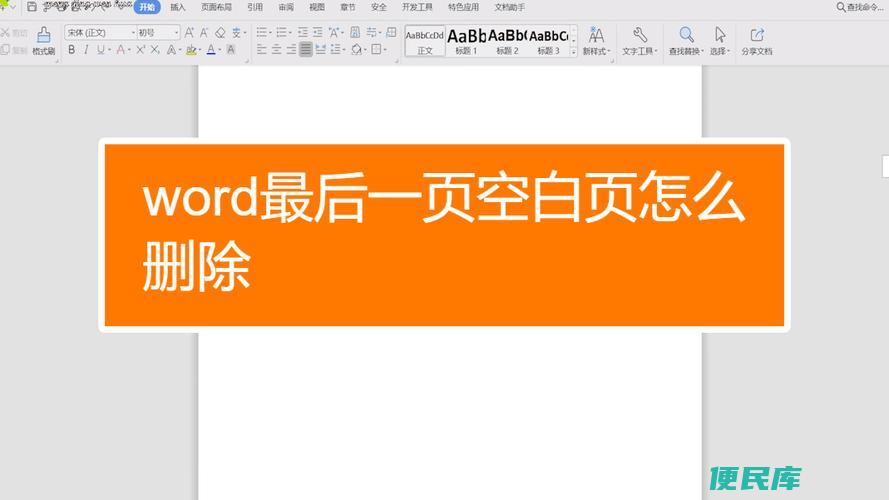Screen dimensions: 889x500
Task: Open the 特色应用 tab
Action: 463,7
